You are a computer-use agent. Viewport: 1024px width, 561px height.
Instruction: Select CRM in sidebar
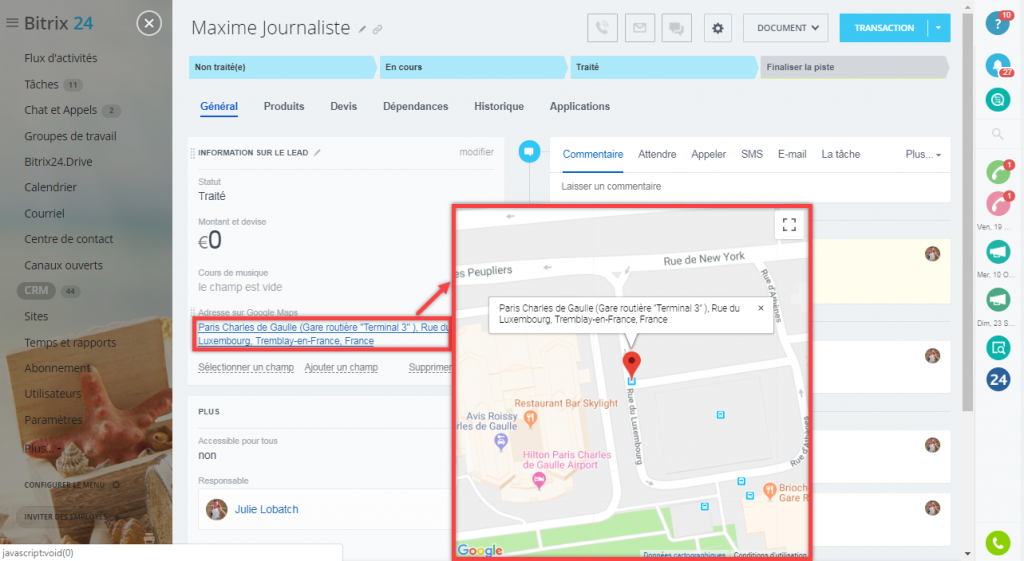36,291
